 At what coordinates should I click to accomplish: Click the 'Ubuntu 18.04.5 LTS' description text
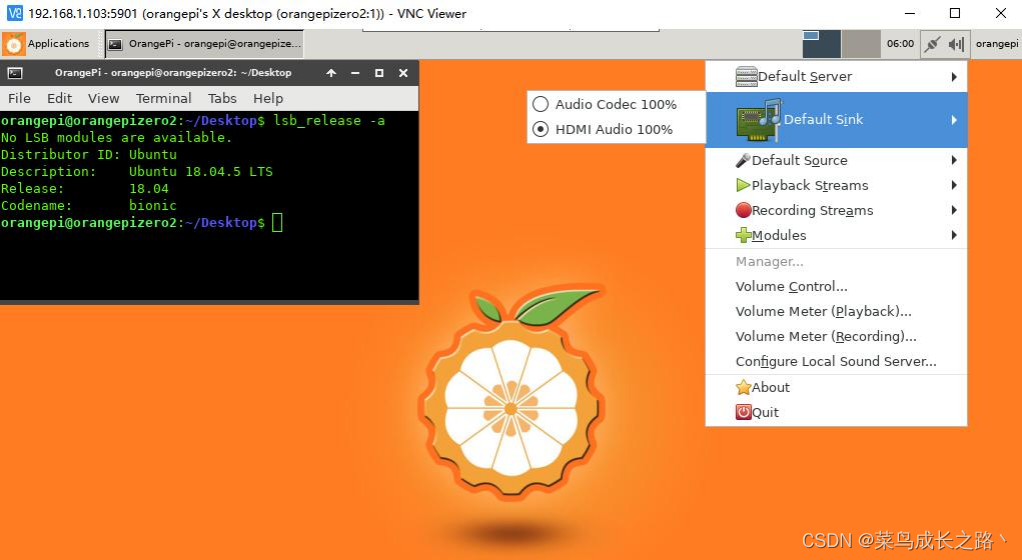pyautogui.click(x=201, y=171)
